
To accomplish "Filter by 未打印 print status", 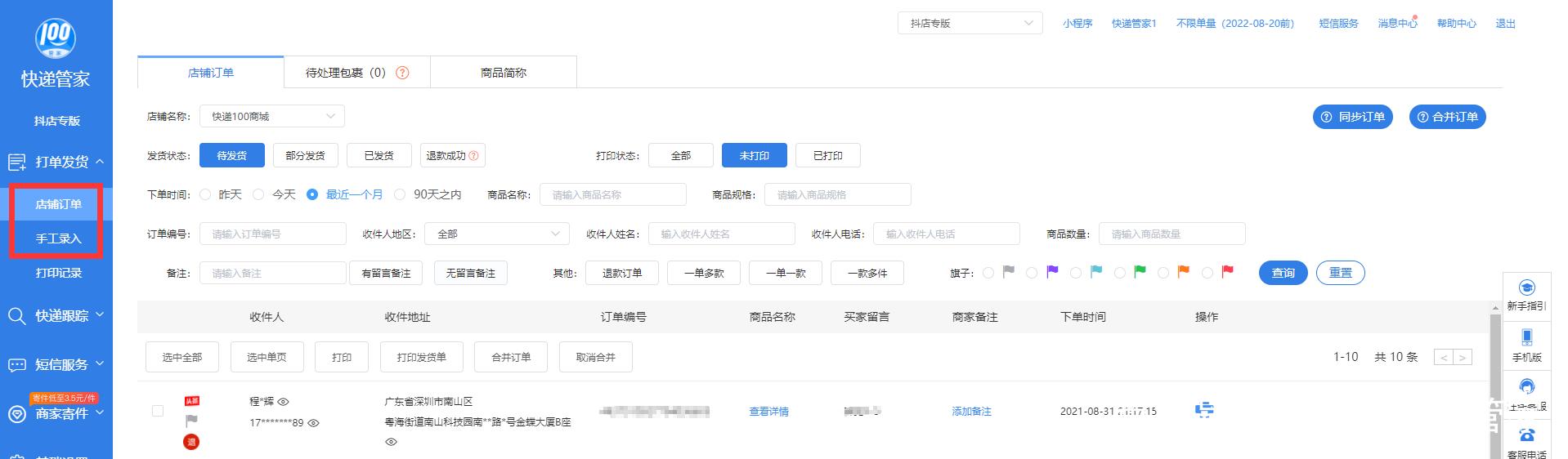I will pos(754,155).
